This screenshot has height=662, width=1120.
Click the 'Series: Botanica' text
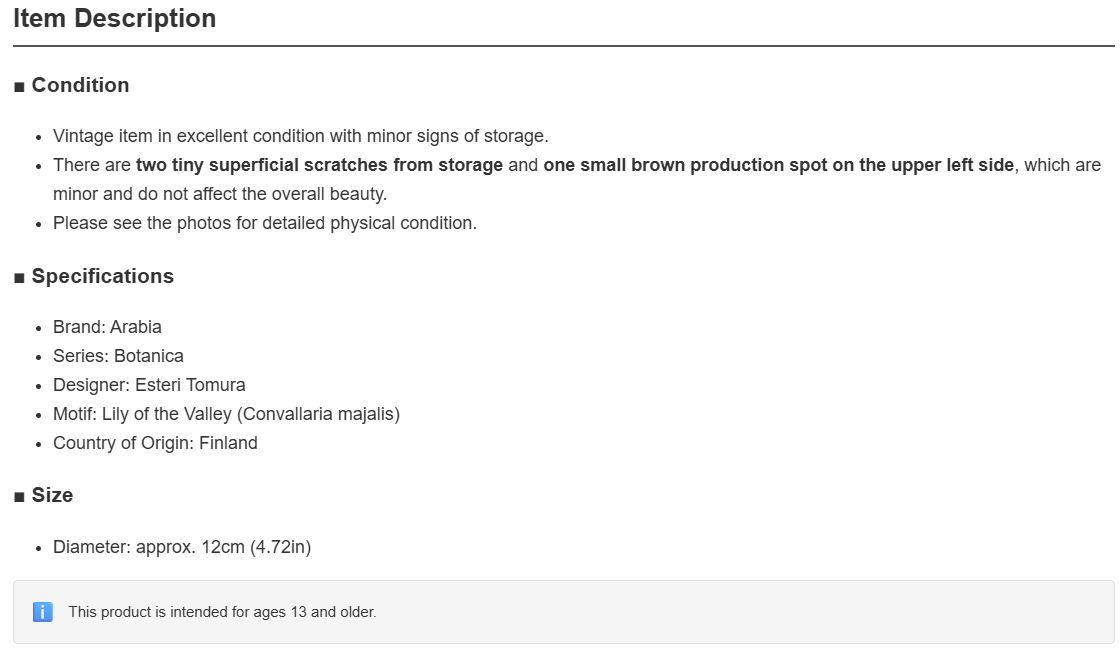pyautogui.click(x=118, y=356)
